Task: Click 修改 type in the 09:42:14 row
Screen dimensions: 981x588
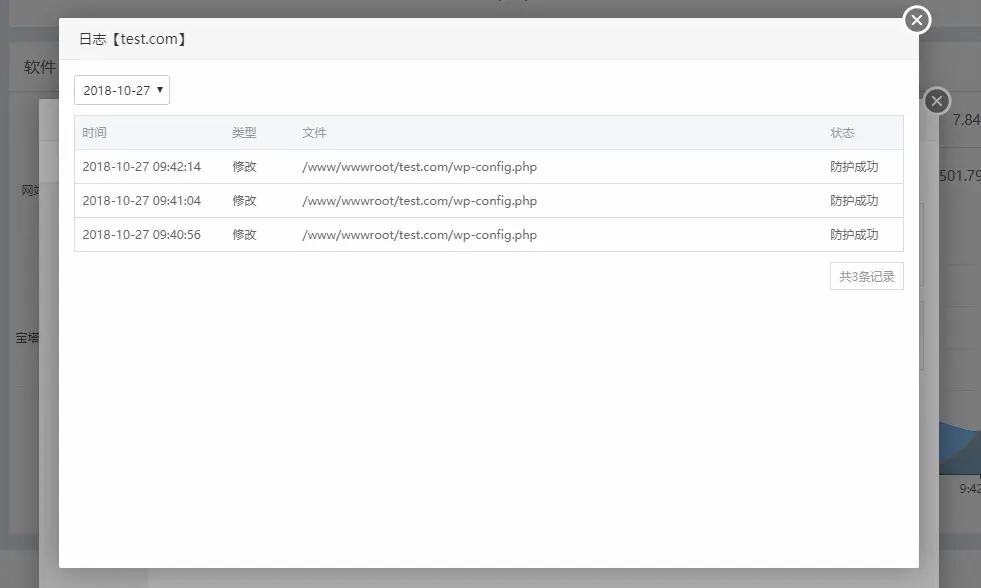Action: [244, 167]
